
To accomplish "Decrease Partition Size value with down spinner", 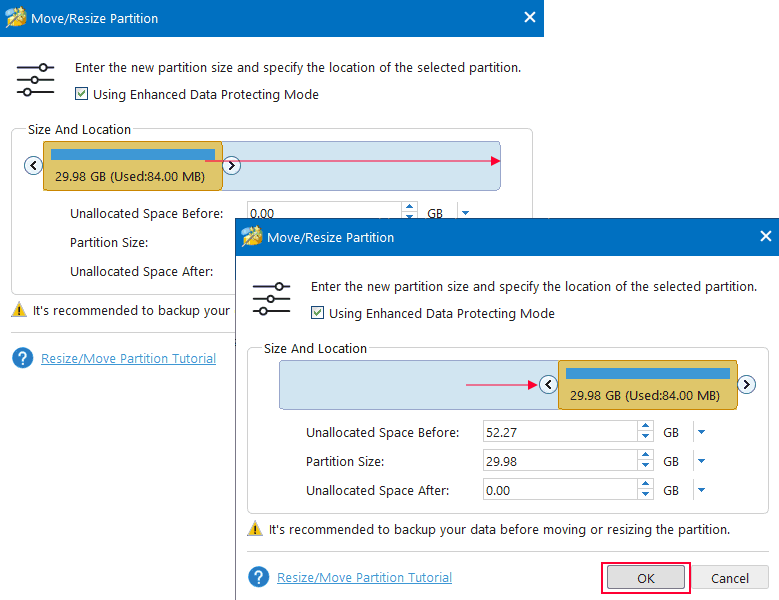I will pos(645,466).
